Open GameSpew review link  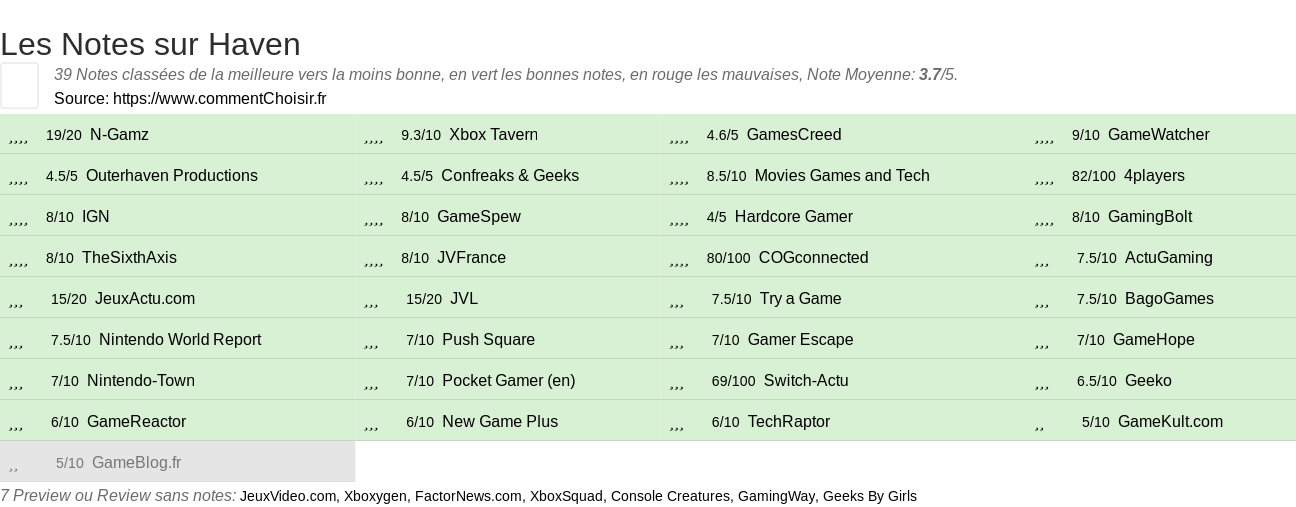coord(479,217)
